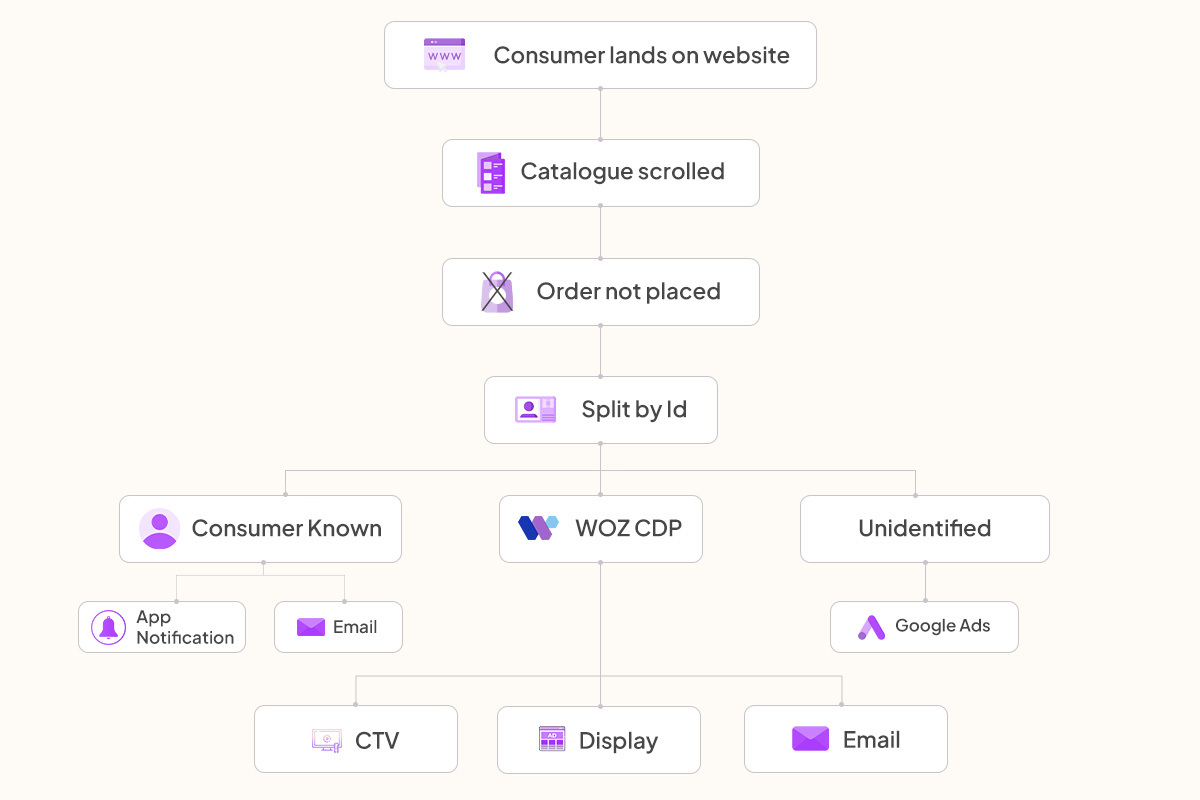This screenshot has height=800, width=1200.
Task: Click the Display label text
Action: [618, 741]
